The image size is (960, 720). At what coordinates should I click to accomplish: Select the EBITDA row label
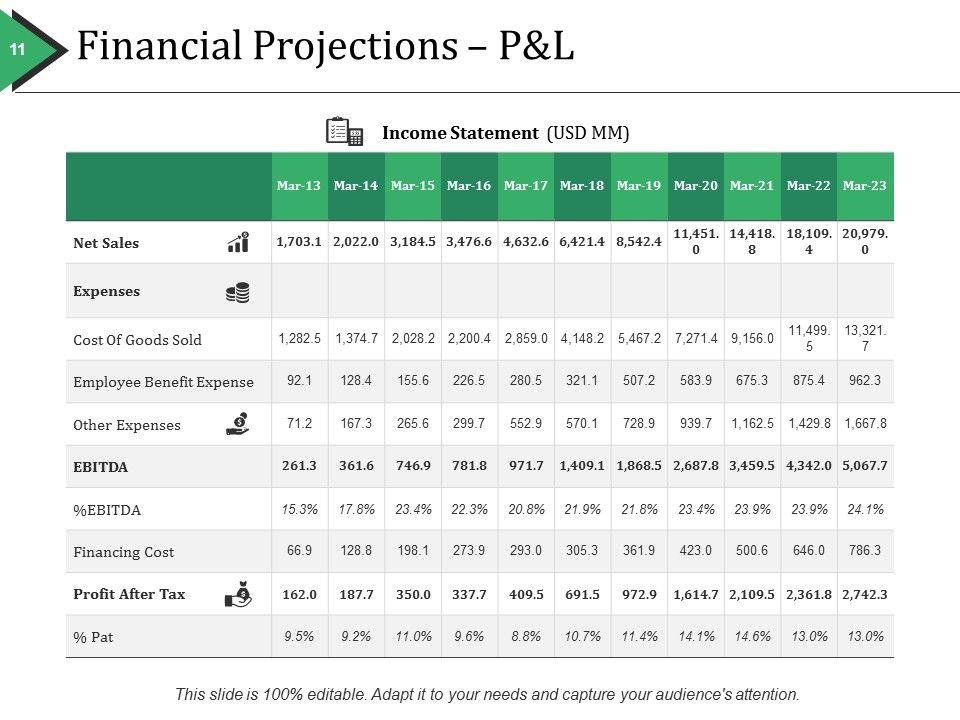point(101,467)
